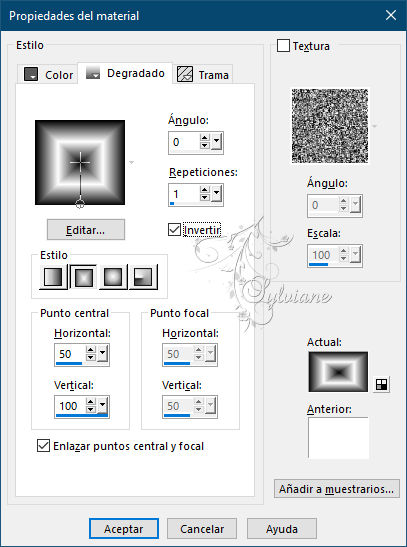Decrease Repeticiones value with down arrow
The width and height of the screenshot is (407, 547).
point(205,198)
